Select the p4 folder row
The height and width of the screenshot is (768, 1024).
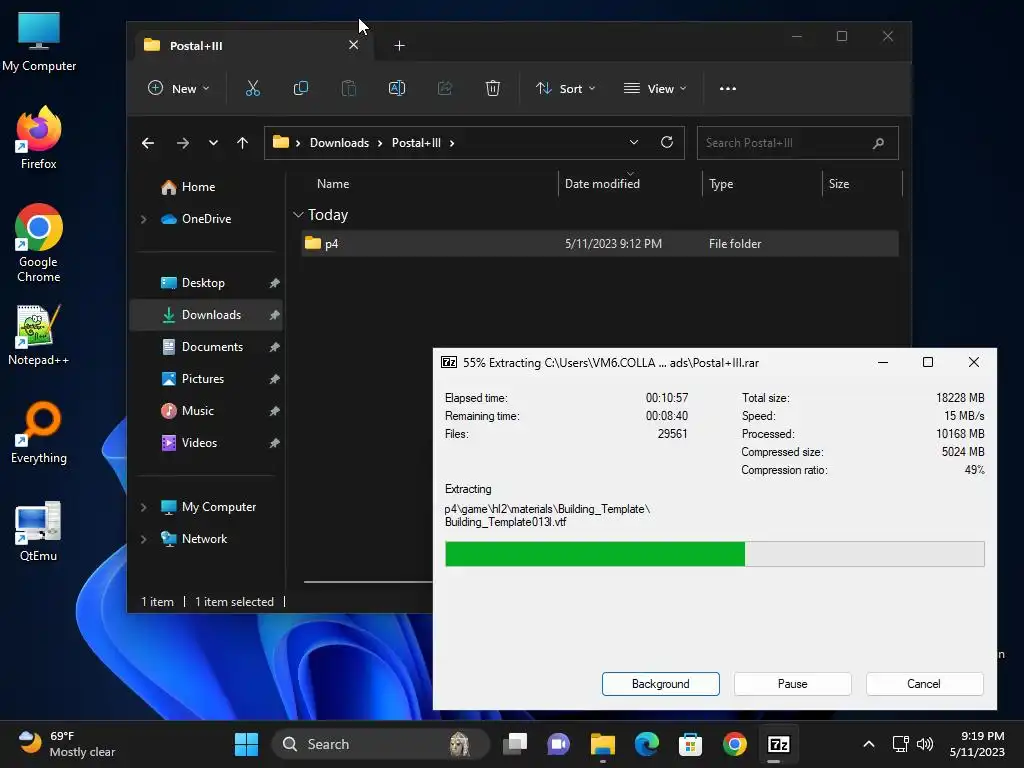[x=600, y=244]
